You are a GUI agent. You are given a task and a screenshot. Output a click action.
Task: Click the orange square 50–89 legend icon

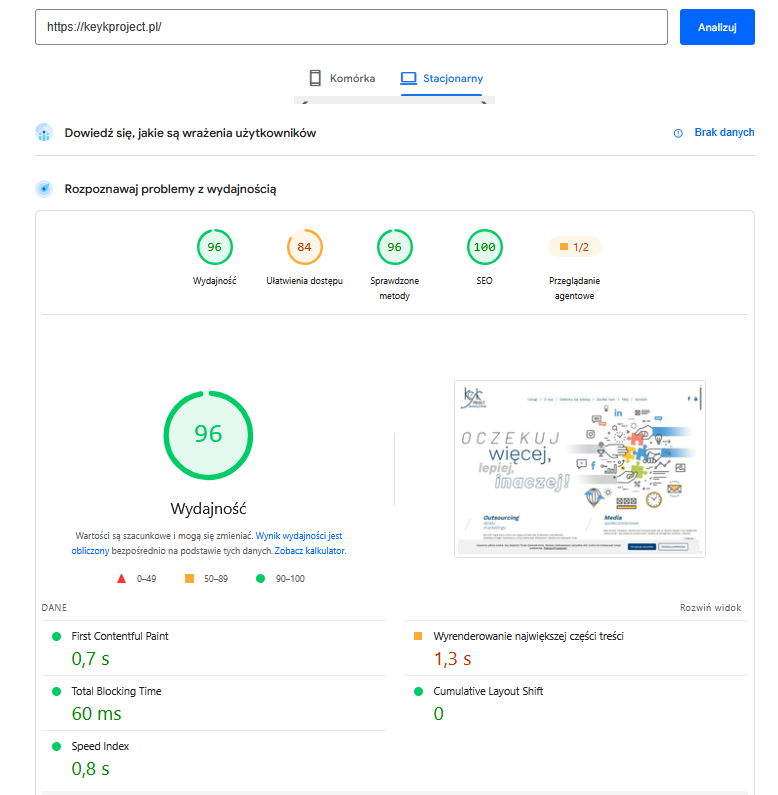coord(189,579)
